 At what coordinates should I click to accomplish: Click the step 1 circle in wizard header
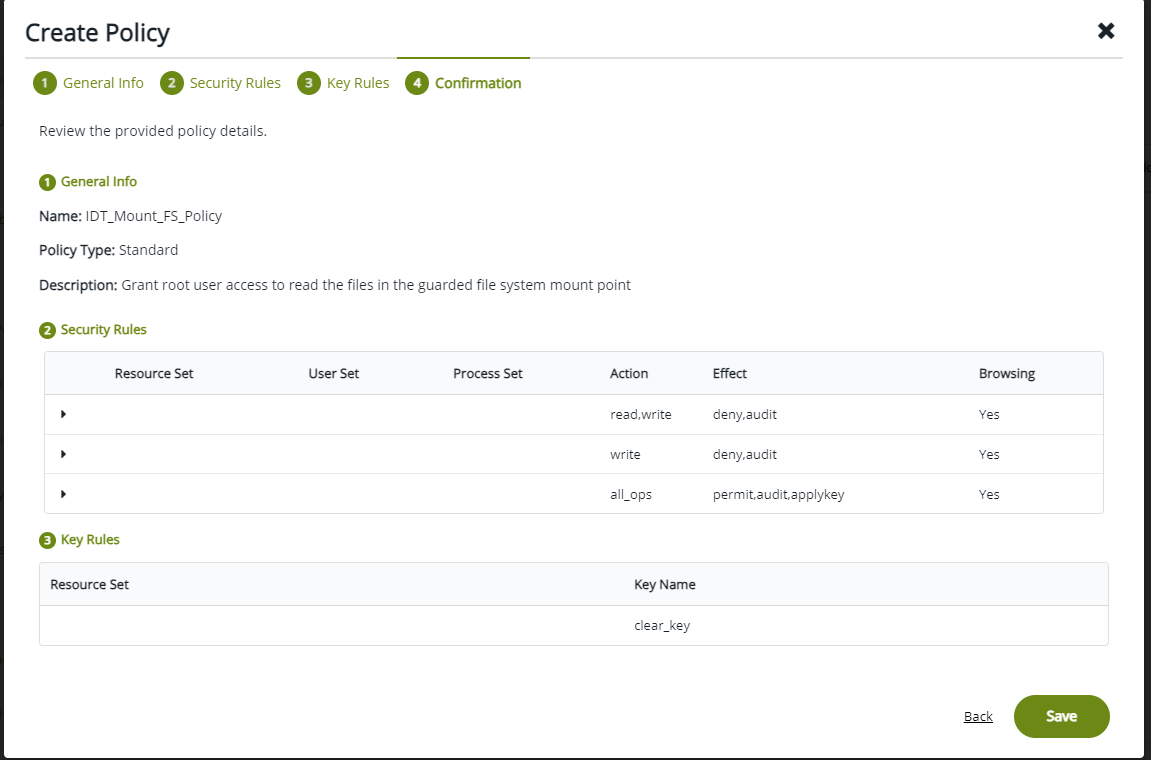pyautogui.click(x=44, y=83)
